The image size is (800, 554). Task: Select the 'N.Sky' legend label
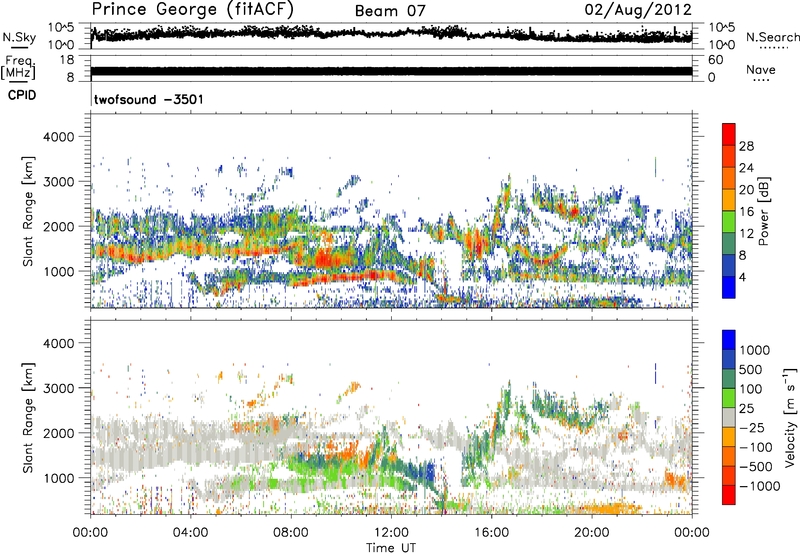pos(19,37)
